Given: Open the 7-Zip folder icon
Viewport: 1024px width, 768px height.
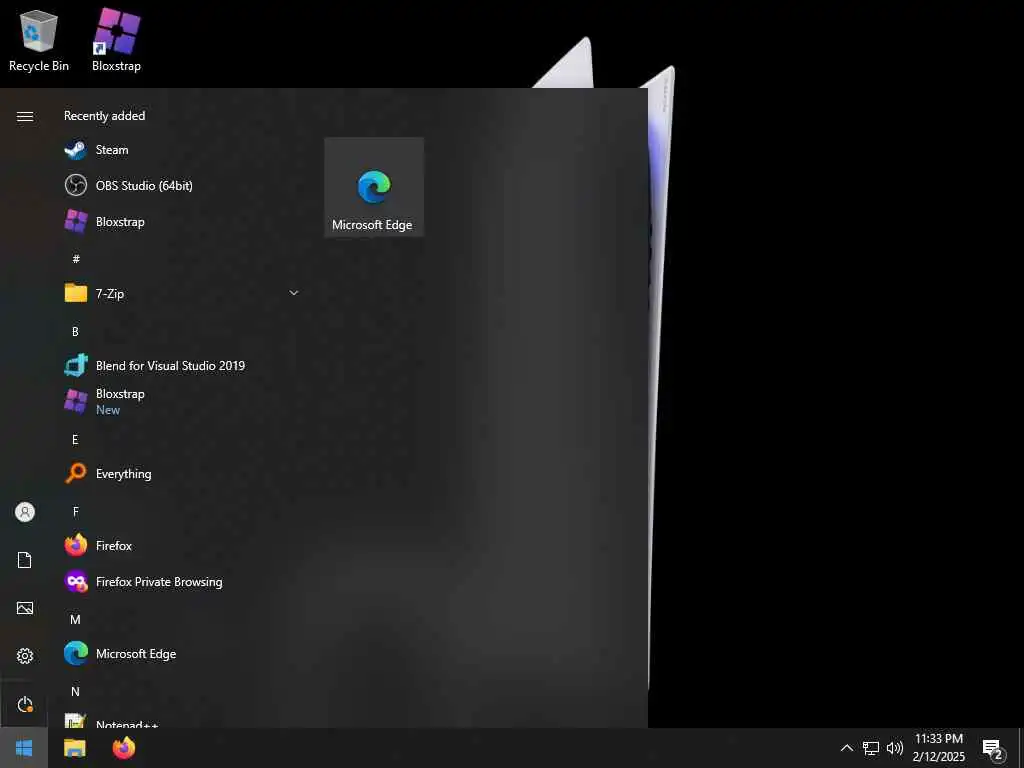Looking at the screenshot, I should coord(76,293).
